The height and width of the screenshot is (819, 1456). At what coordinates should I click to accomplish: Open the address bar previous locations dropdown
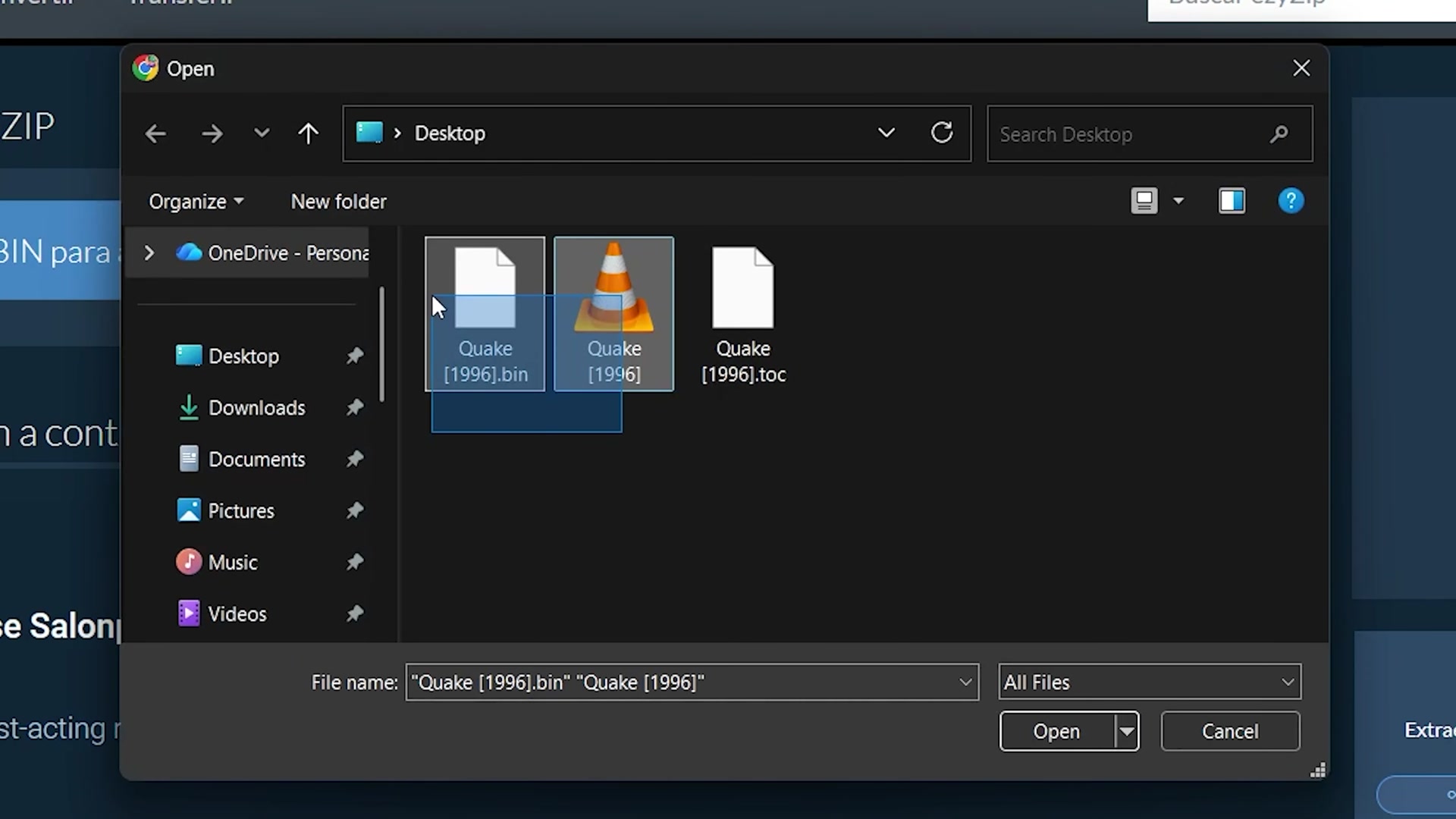pyautogui.click(x=886, y=133)
